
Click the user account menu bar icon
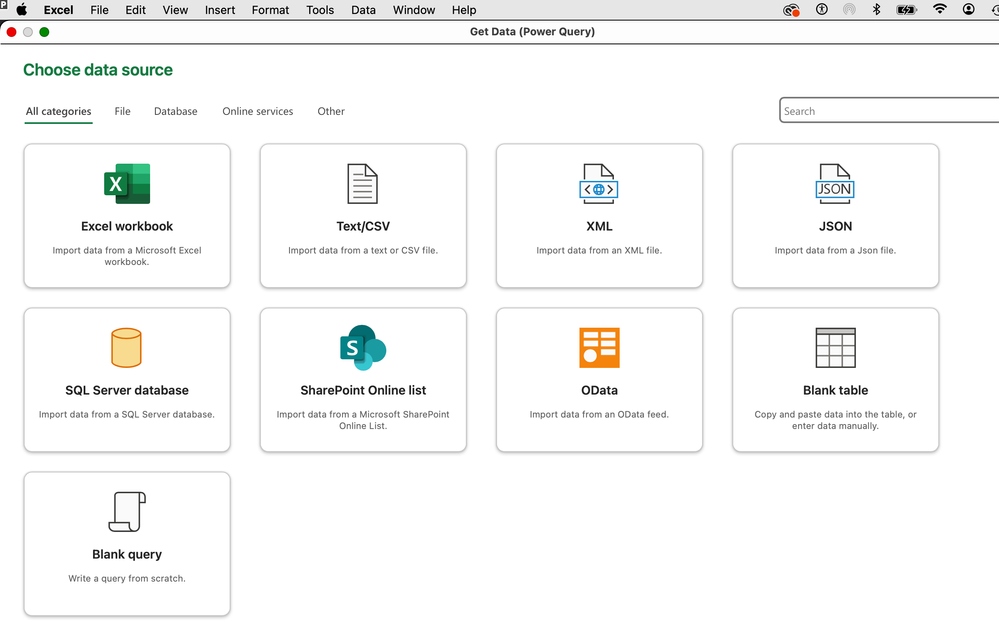(968, 9)
